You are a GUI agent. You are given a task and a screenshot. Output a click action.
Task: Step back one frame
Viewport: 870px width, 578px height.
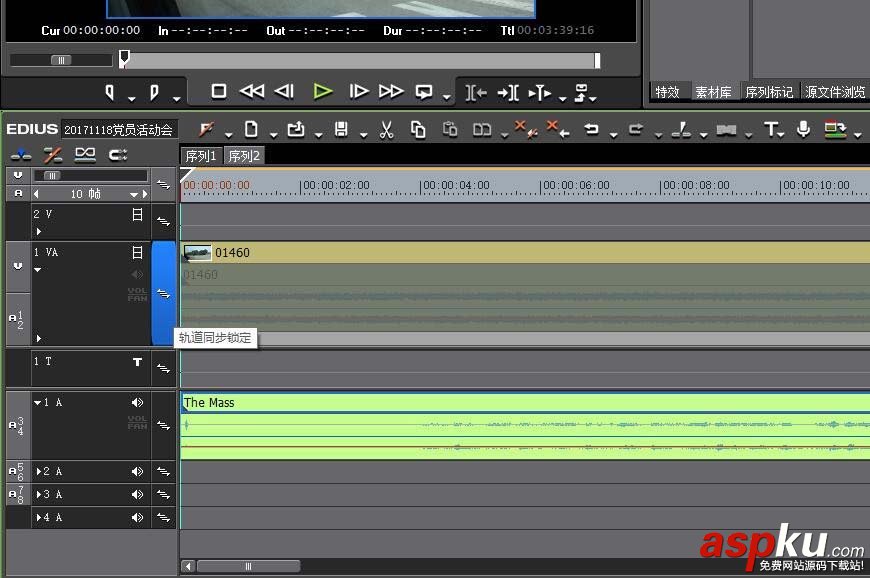coord(284,91)
